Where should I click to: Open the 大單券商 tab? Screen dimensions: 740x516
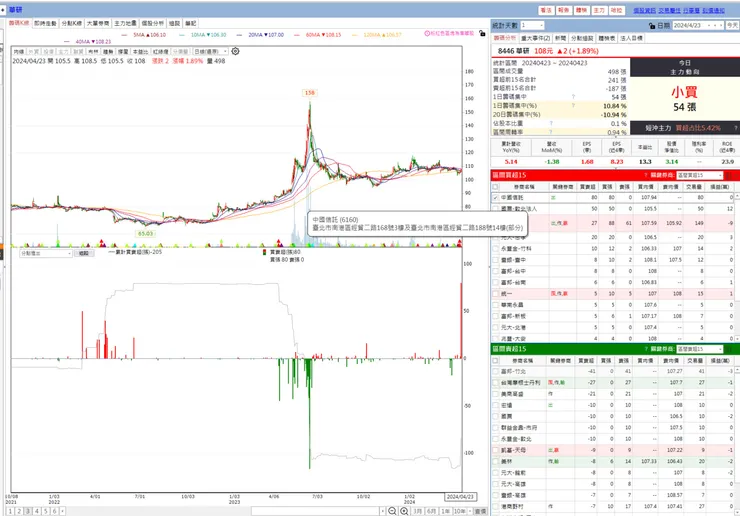click(98, 23)
